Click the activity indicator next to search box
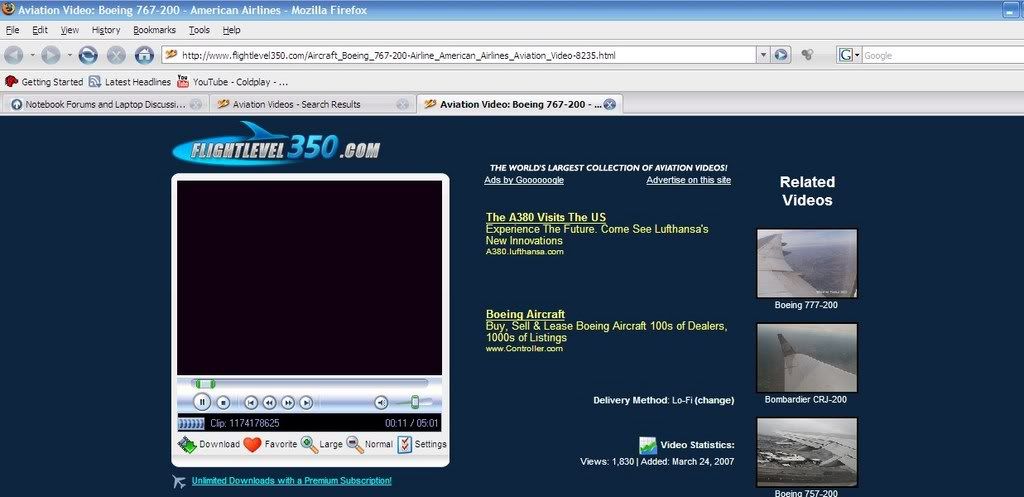This screenshot has width=1024, height=497. click(808, 56)
